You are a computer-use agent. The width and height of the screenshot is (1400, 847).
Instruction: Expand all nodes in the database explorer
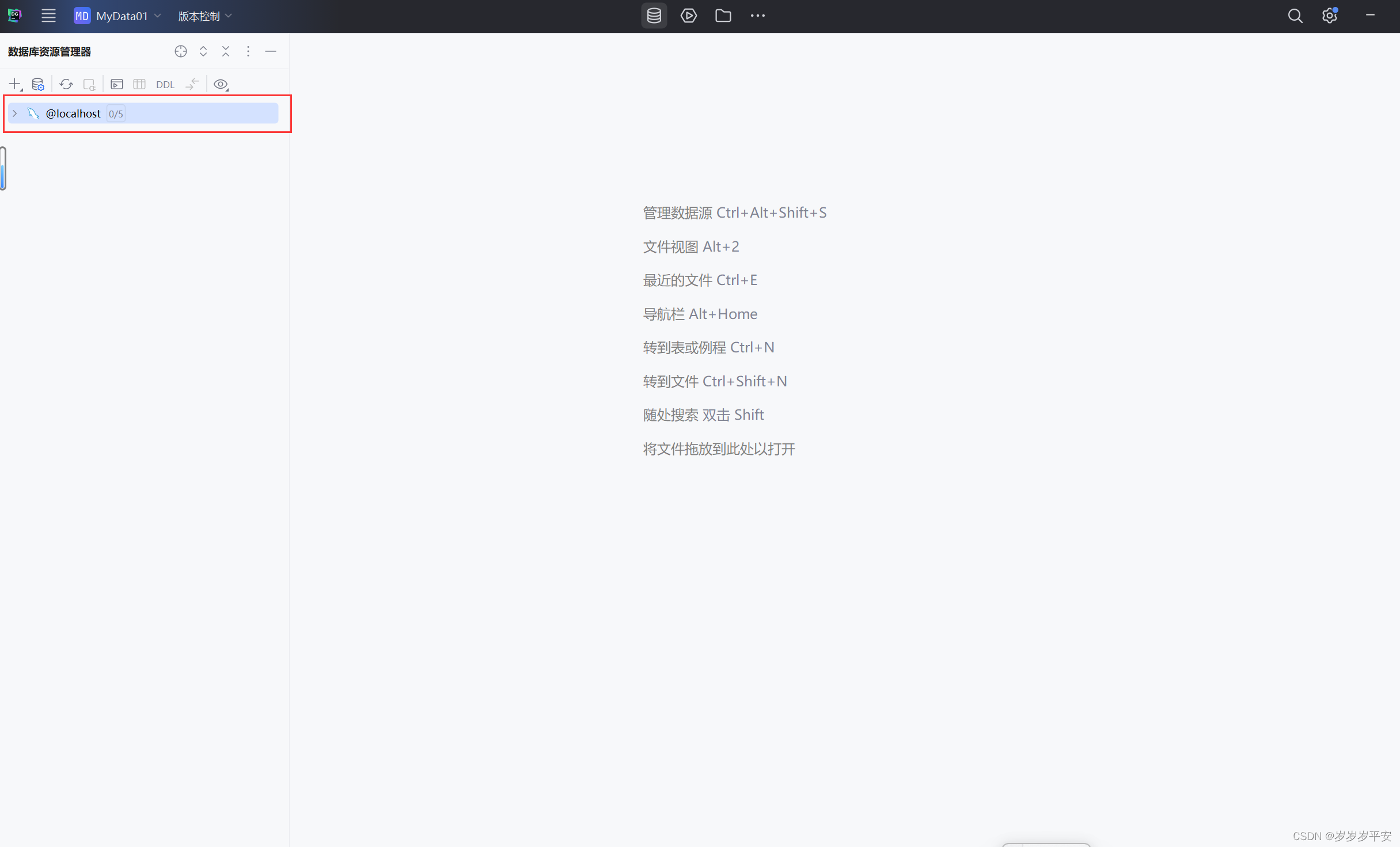pyautogui.click(x=203, y=51)
